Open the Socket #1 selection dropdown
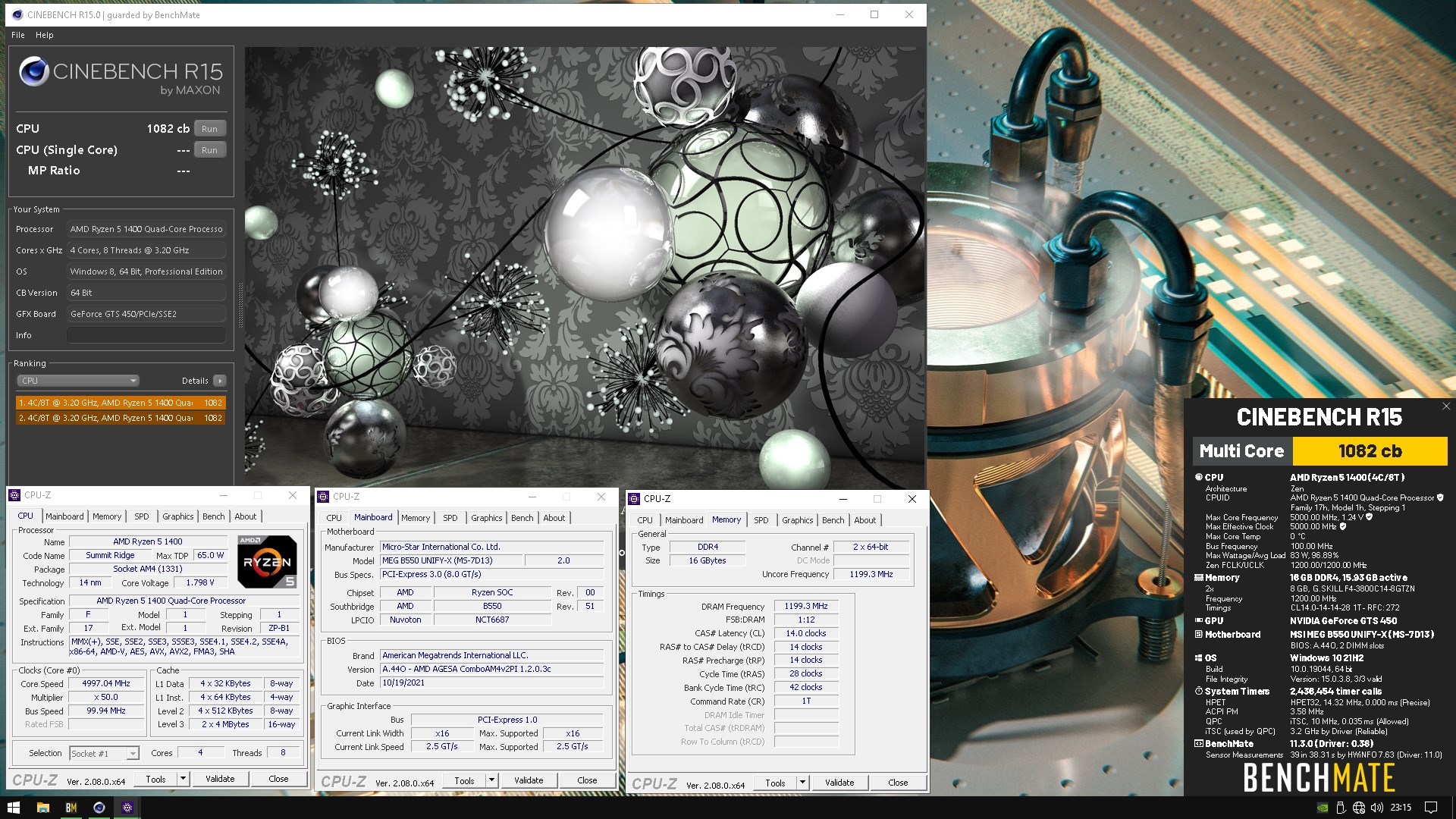 tap(104, 754)
